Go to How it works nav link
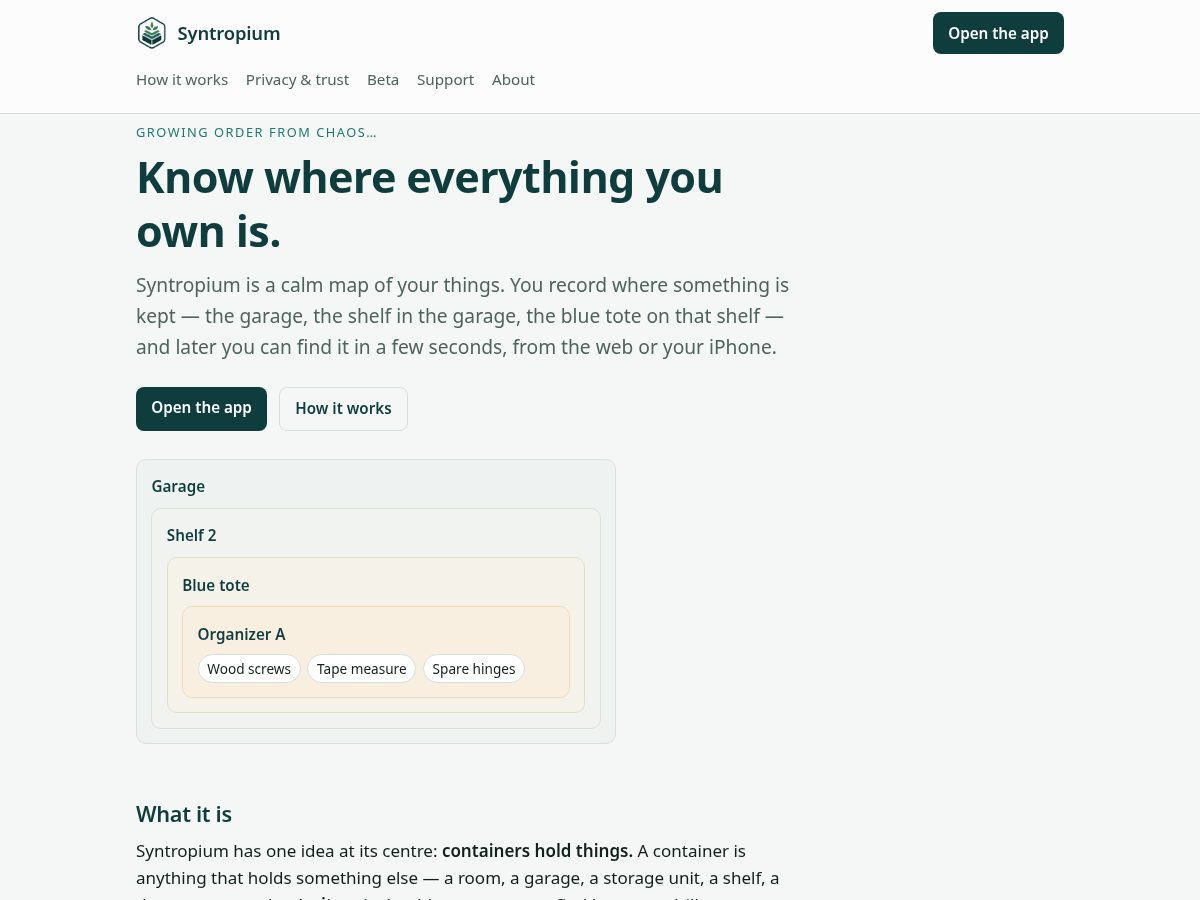This screenshot has width=1200, height=900. pos(182,80)
